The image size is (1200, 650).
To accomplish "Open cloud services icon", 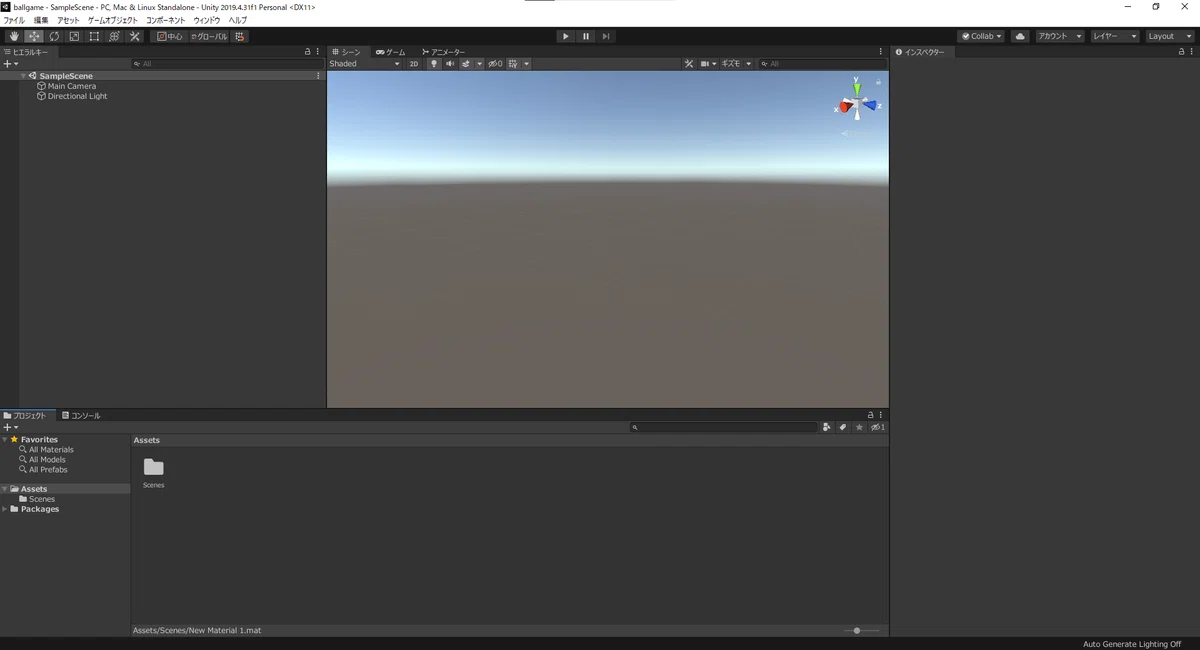I will [x=1020, y=36].
